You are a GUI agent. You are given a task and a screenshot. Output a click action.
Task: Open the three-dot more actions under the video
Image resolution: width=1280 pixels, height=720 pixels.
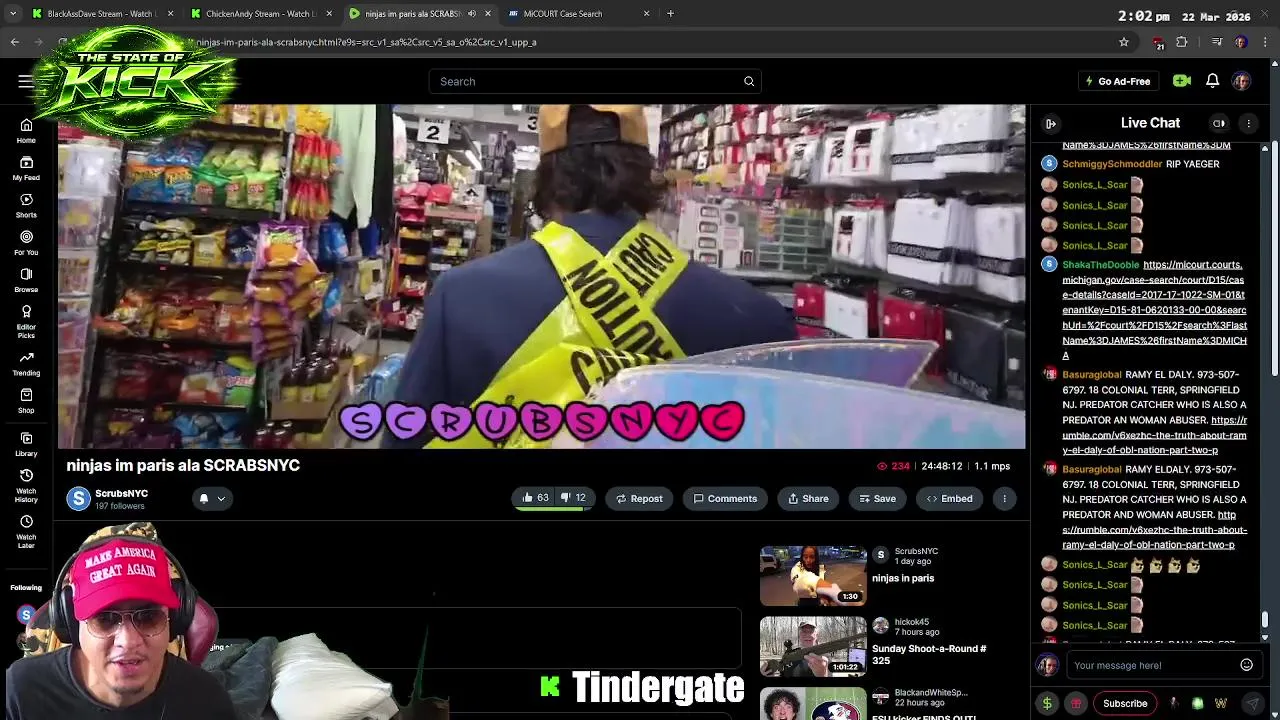[x=1005, y=498]
